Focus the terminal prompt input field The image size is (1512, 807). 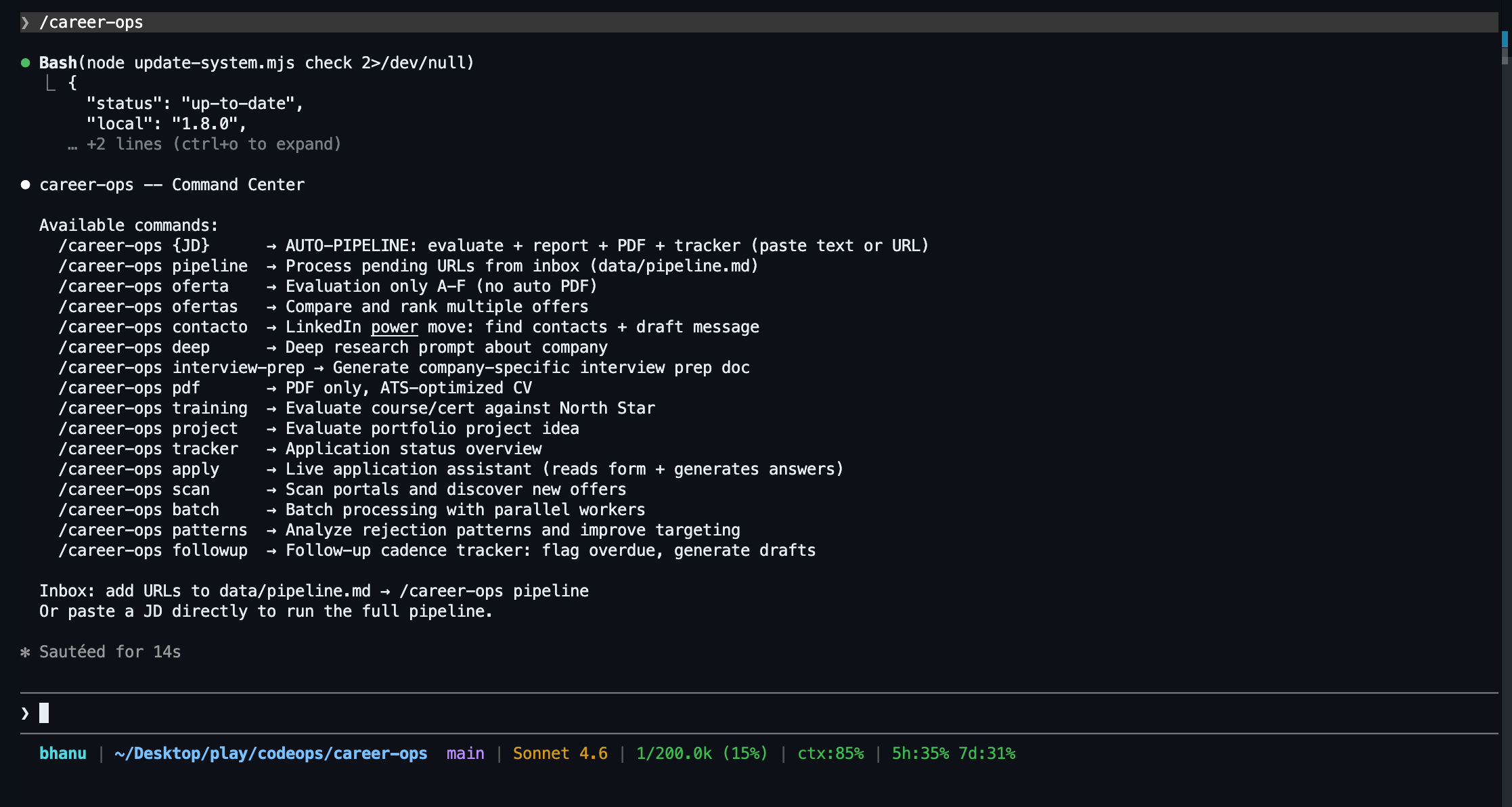coord(759,713)
